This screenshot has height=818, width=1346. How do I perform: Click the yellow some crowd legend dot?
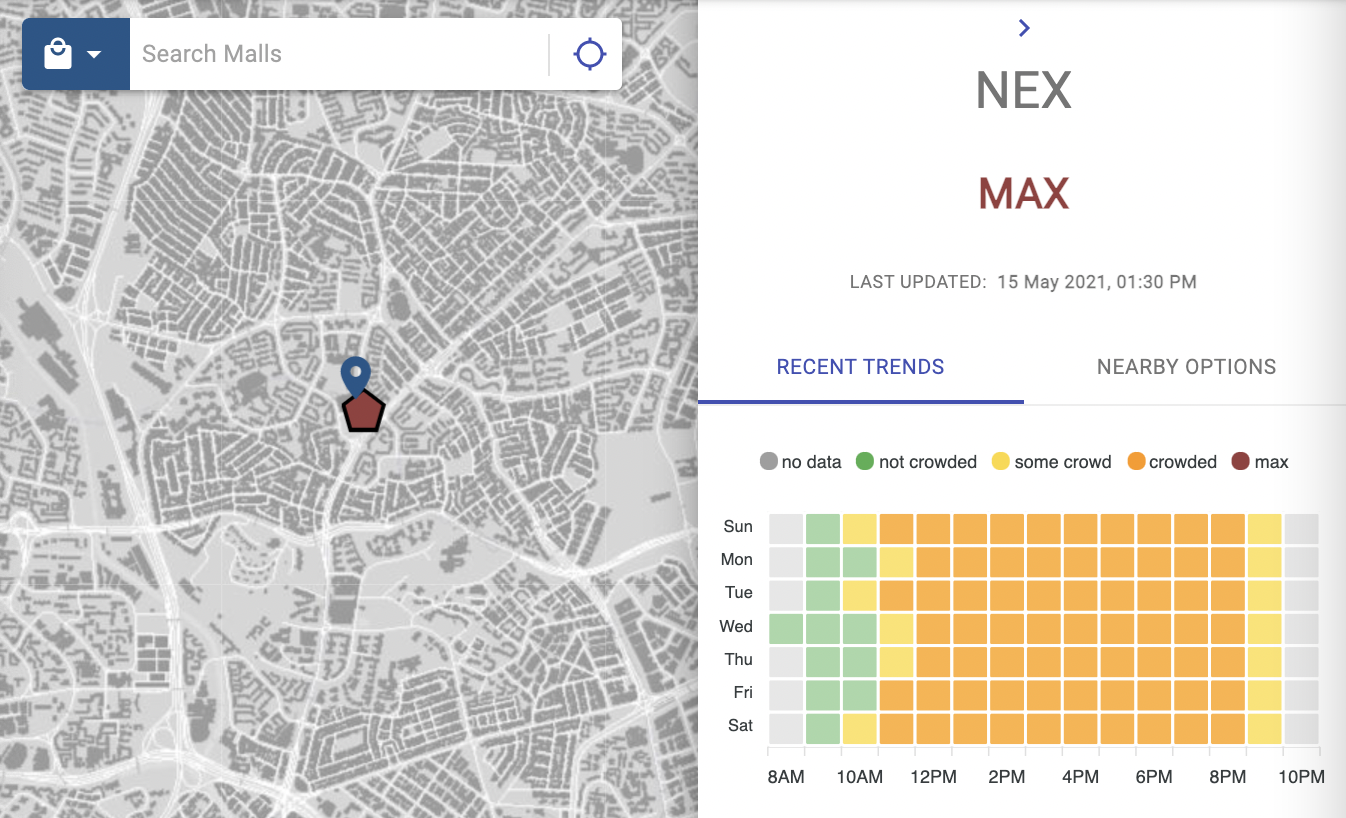1000,462
